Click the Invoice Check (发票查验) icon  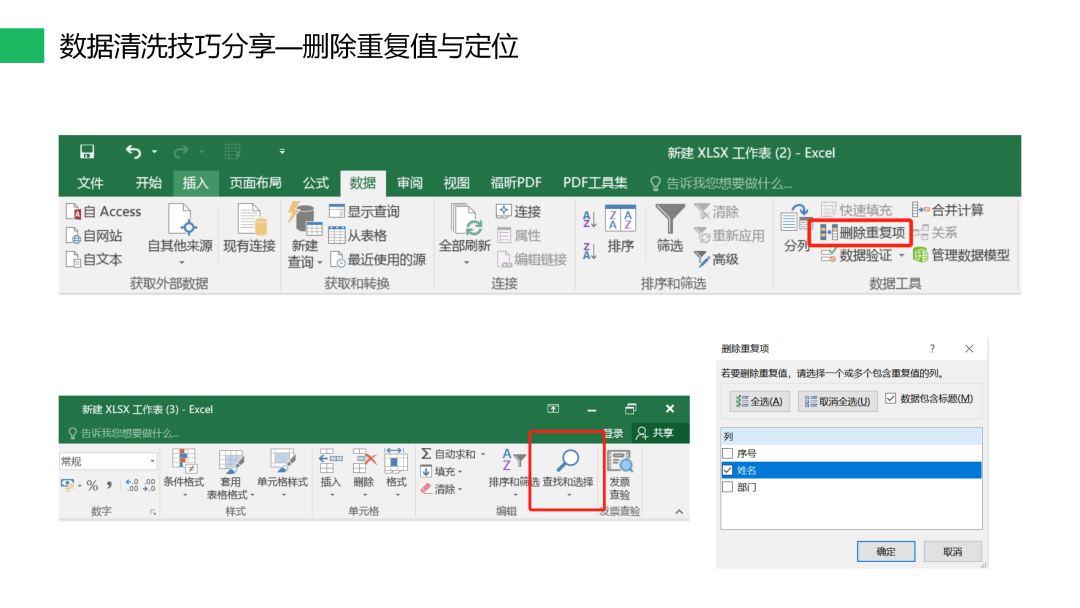[x=620, y=461]
